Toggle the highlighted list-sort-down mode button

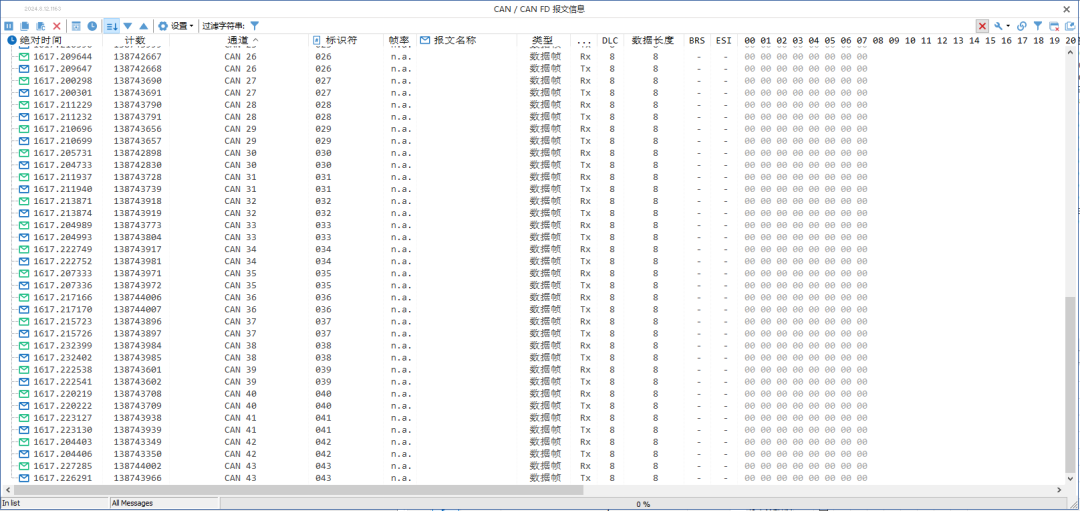[112, 25]
